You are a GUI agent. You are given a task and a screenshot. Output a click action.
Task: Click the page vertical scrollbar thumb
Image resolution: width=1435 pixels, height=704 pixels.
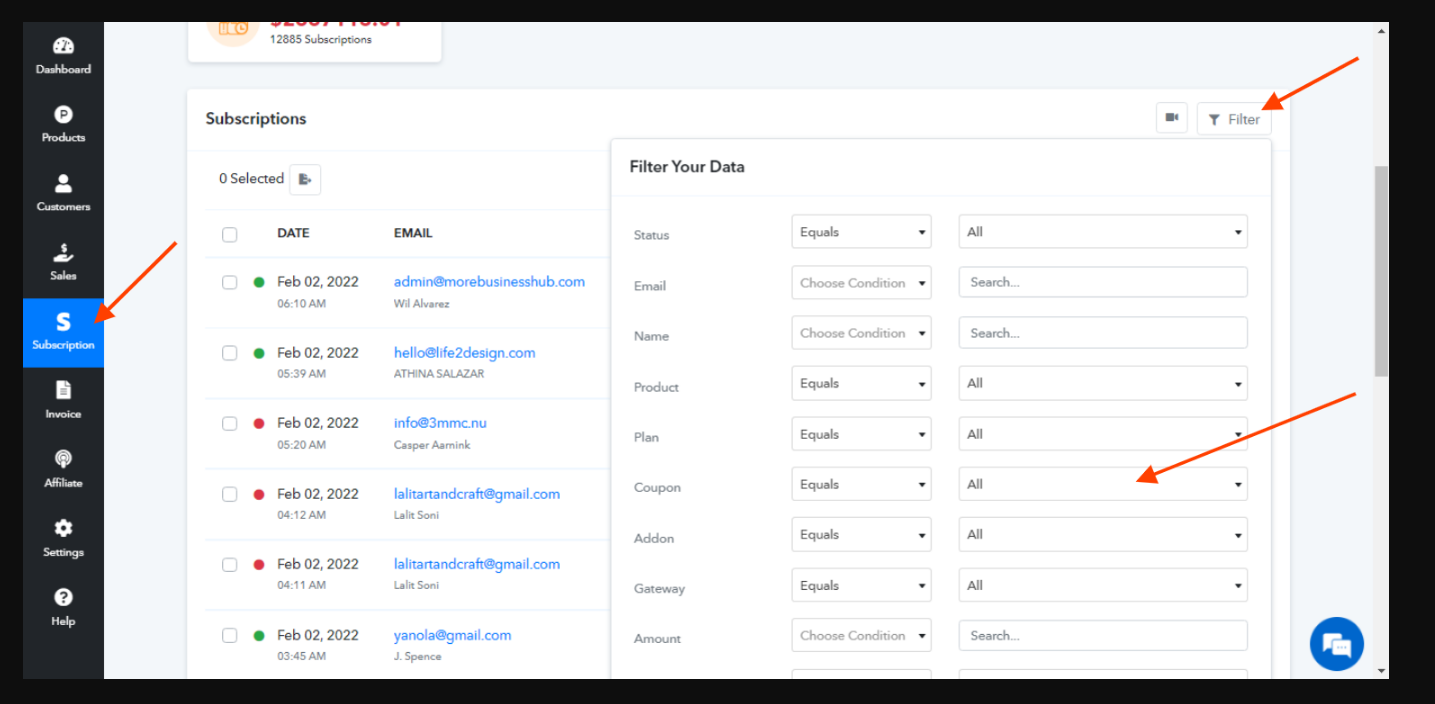coord(1381,271)
